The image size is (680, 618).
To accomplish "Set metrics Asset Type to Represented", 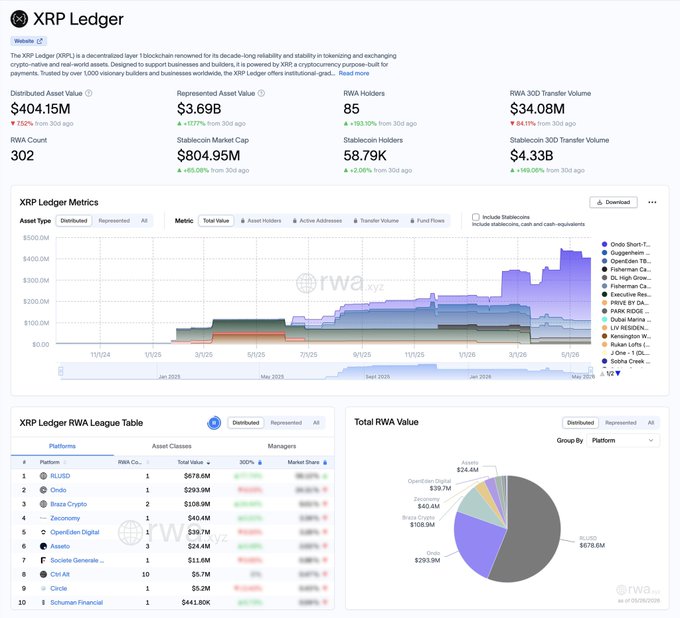I will [x=114, y=221].
